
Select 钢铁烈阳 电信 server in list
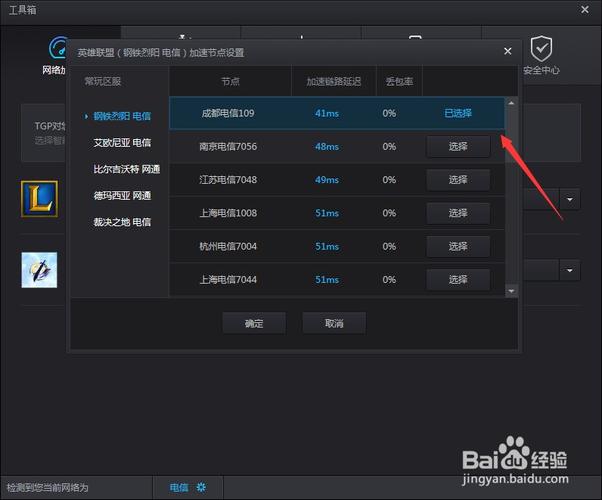point(122,116)
